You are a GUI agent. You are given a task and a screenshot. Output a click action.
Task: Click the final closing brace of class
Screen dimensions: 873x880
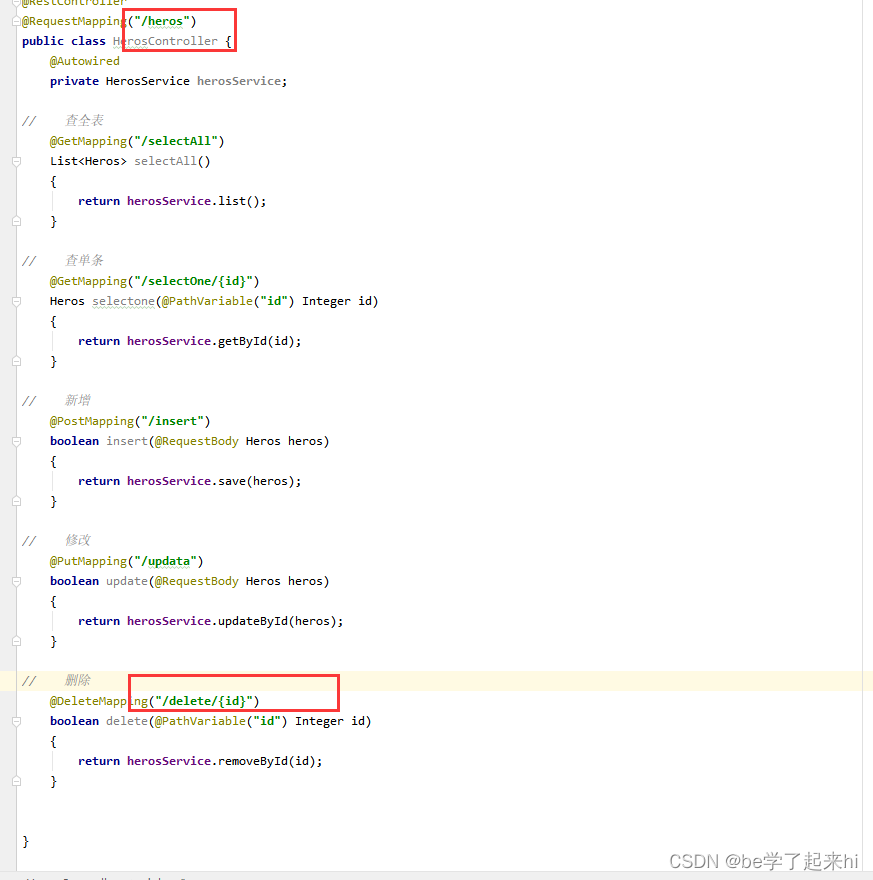[x=25, y=841]
